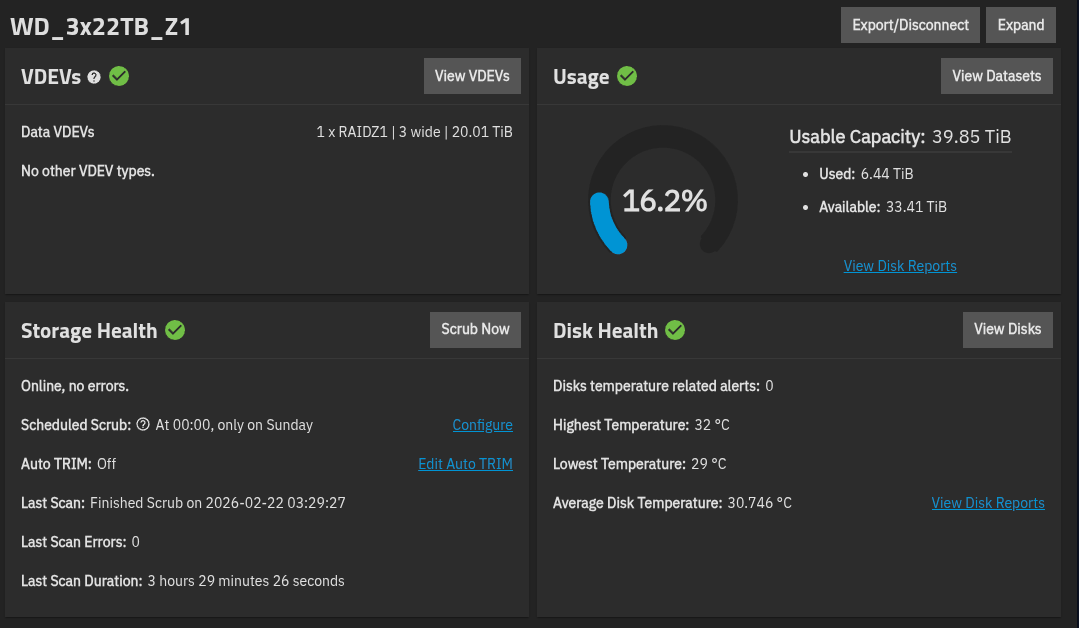The width and height of the screenshot is (1079, 628).
Task: Open View Datasets
Action: (996, 76)
